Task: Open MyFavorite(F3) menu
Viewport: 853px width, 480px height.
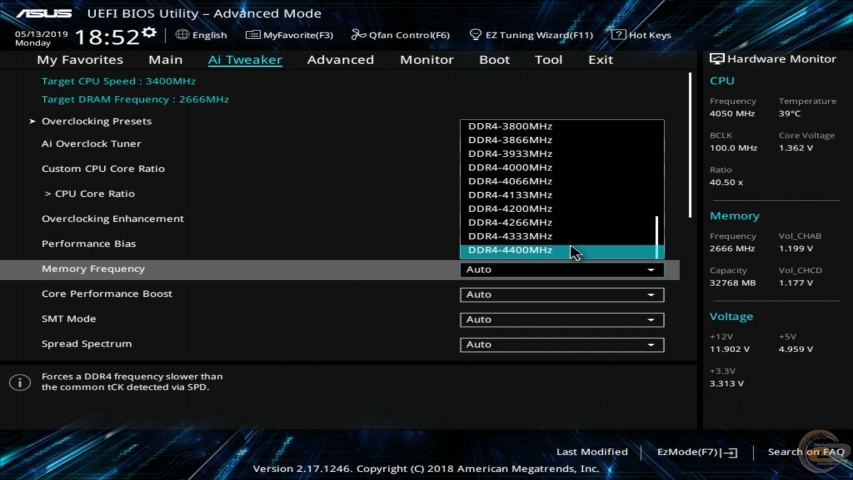Action: pos(298,35)
